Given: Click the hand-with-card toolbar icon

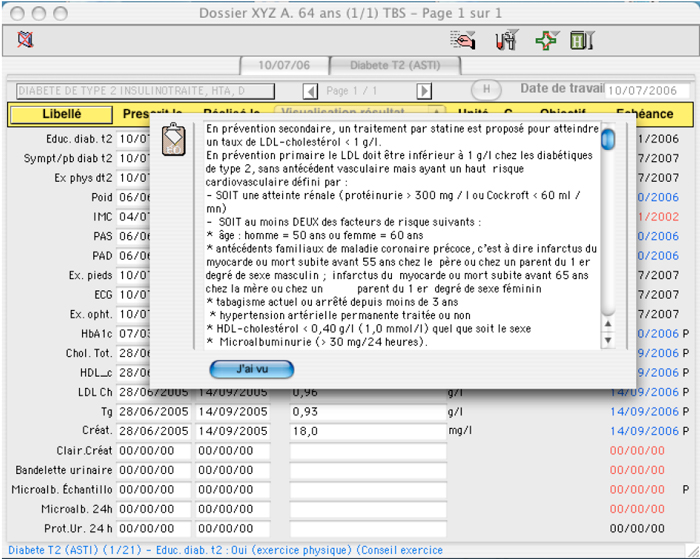Looking at the screenshot, I should (x=463, y=41).
